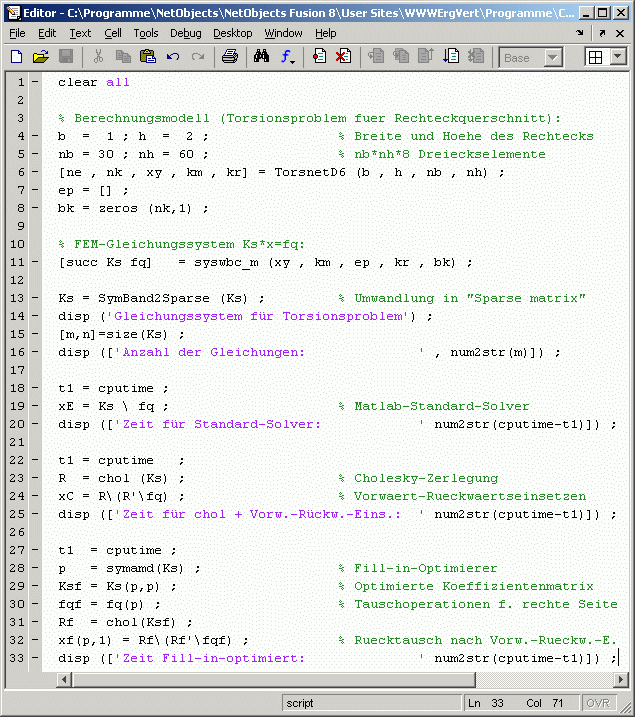Click the OVR overwrite indicator in status bar

[598, 703]
